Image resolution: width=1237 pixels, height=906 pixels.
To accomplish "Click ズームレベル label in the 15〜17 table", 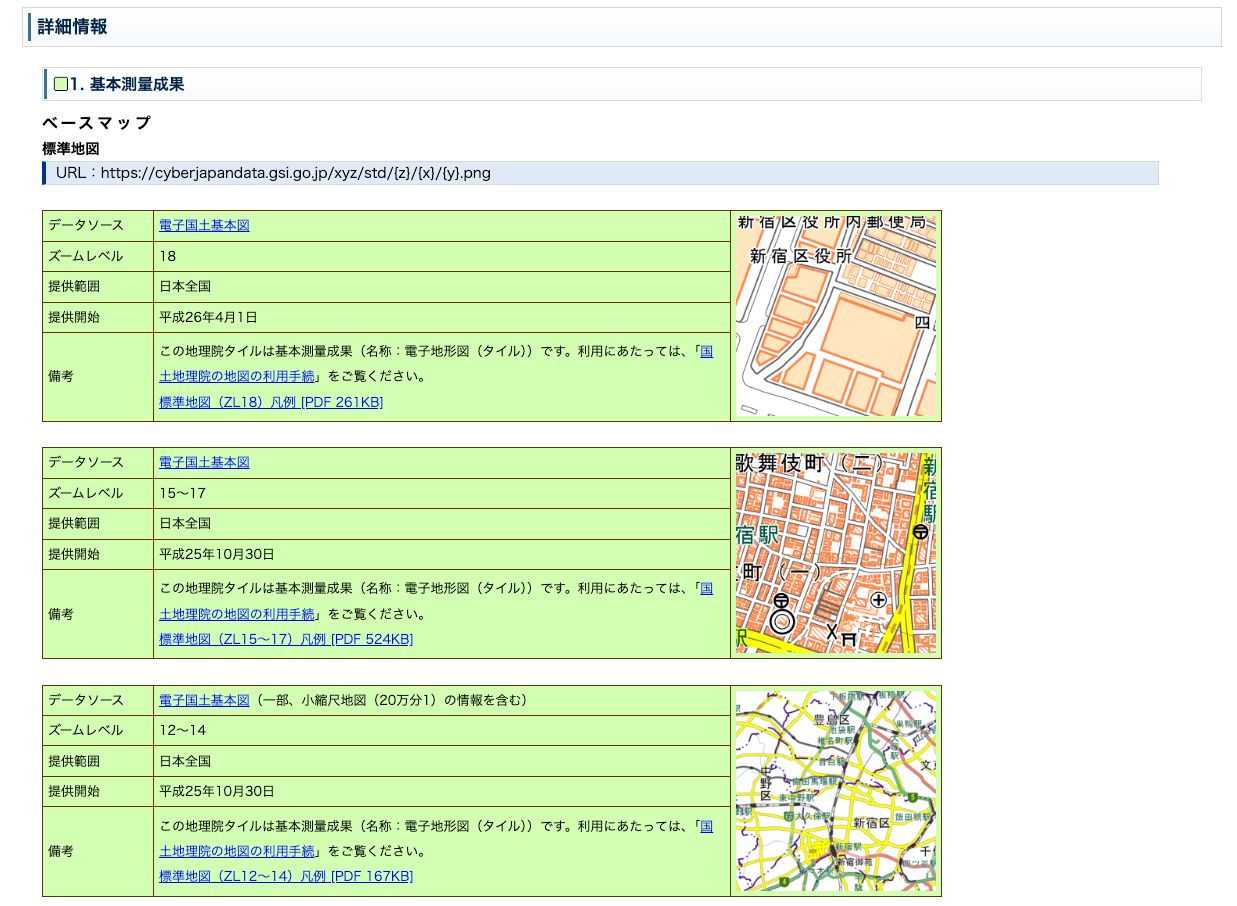I will (86, 493).
